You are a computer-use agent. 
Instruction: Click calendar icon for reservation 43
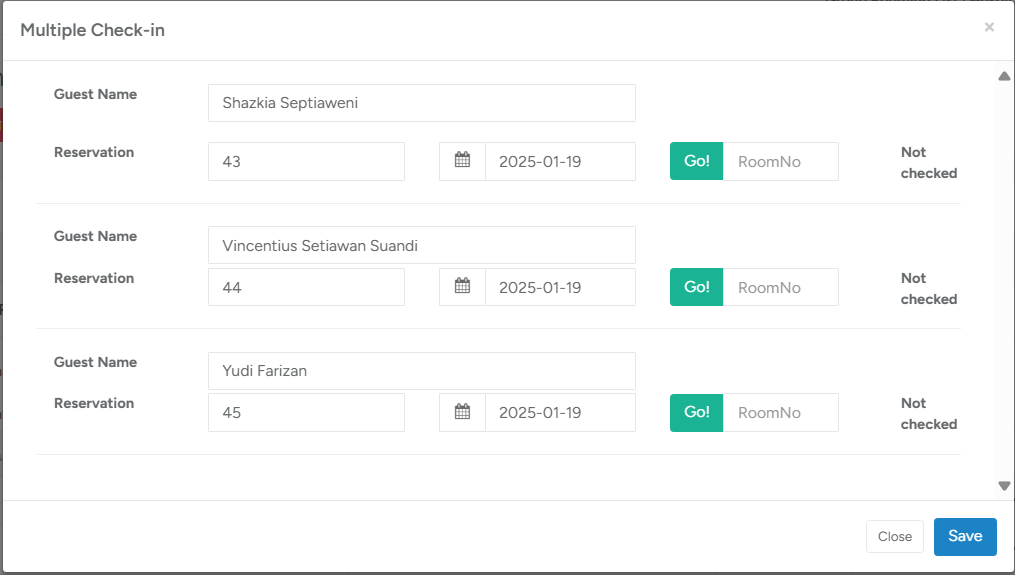[462, 161]
